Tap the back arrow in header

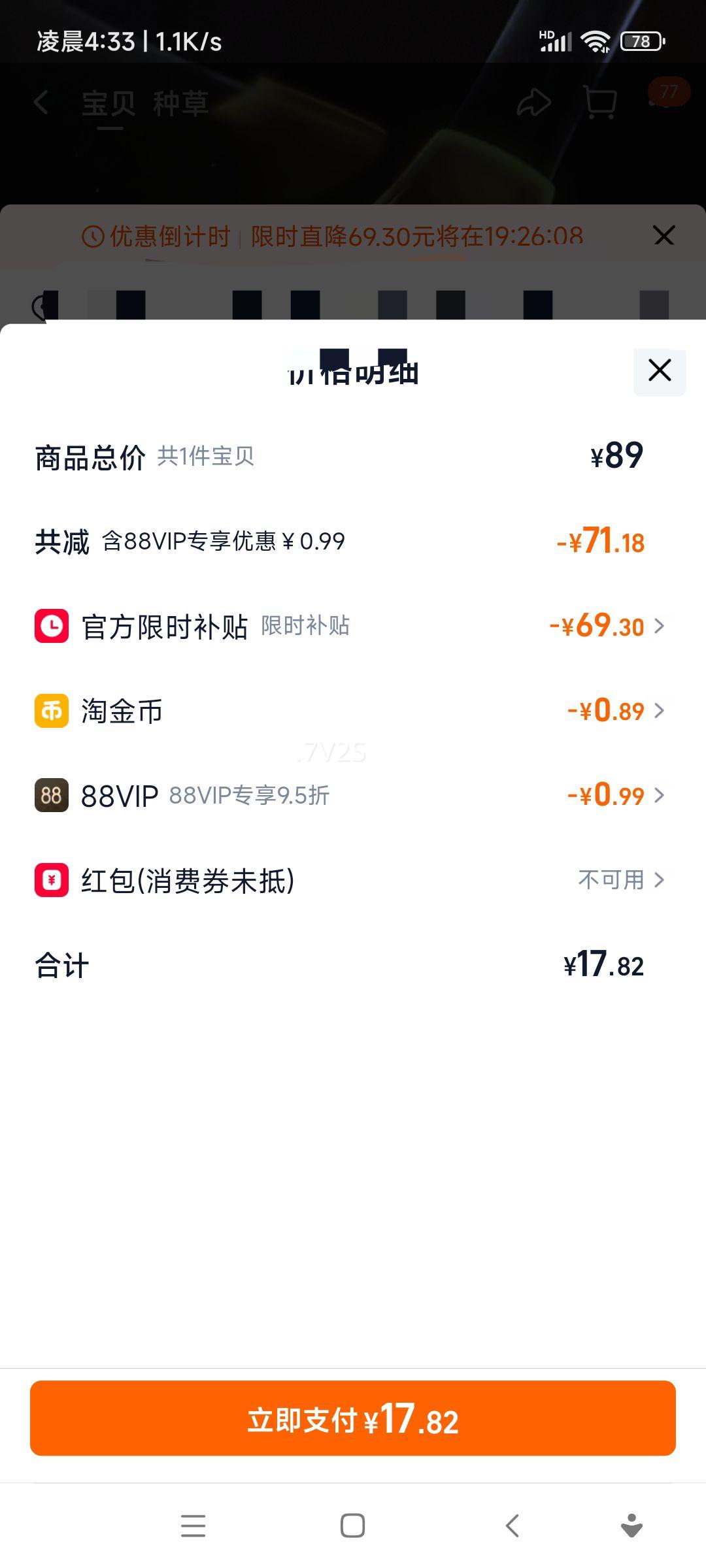coord(41,103)
